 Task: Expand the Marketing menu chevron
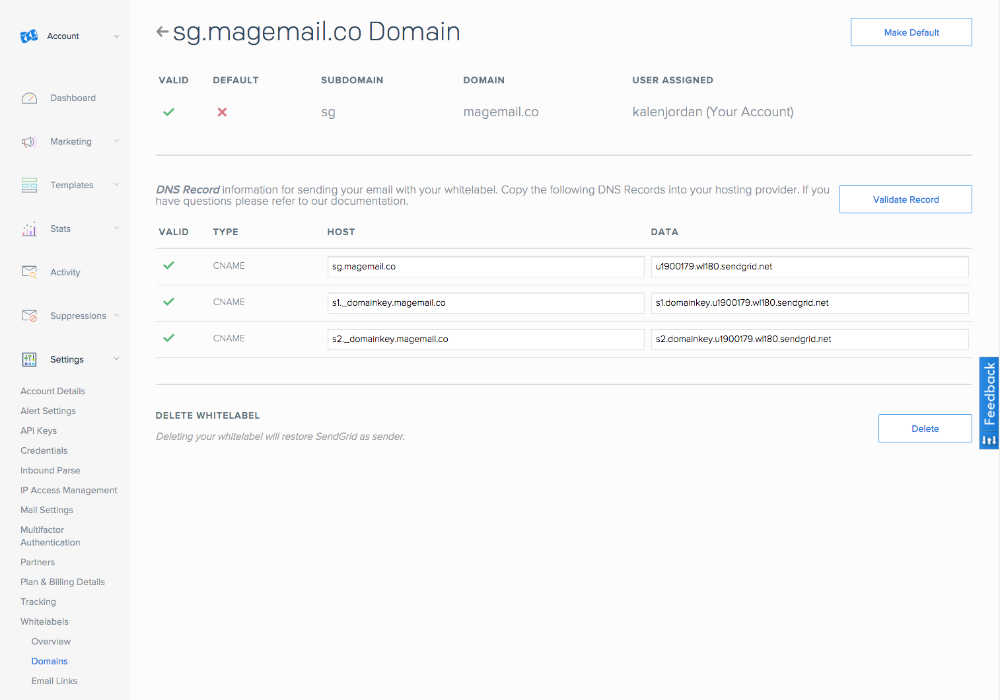pos(116,142)
